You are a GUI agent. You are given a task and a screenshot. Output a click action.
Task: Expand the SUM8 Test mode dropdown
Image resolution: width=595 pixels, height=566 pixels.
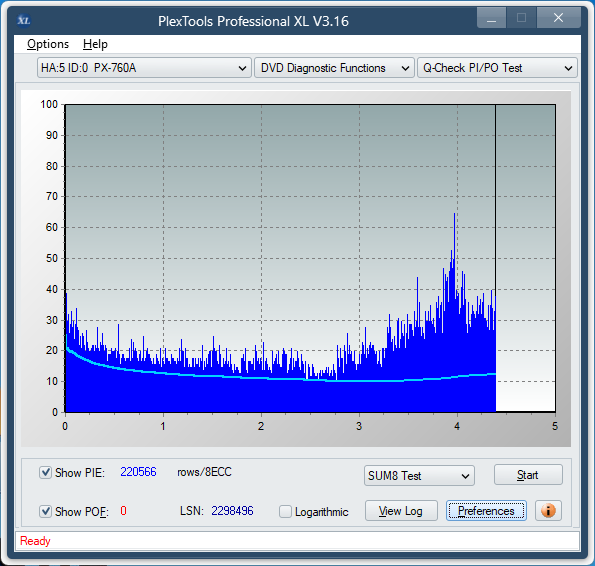[x=419, y=476]
